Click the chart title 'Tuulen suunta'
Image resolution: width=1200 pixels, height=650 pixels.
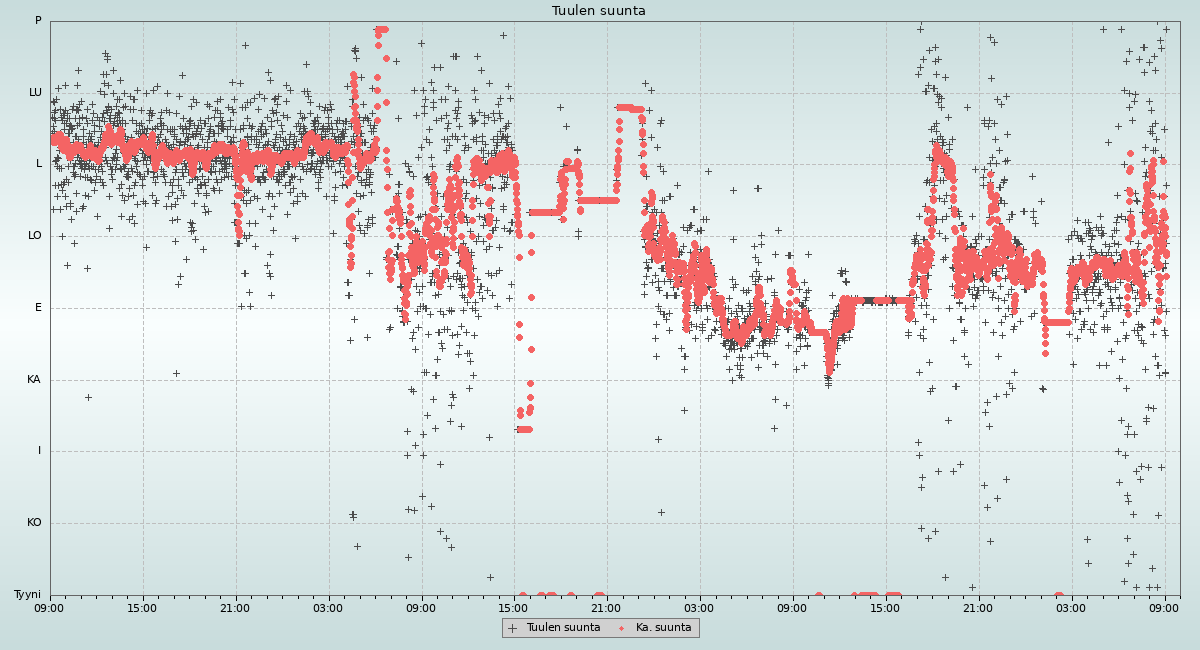[x=599, y=11]
